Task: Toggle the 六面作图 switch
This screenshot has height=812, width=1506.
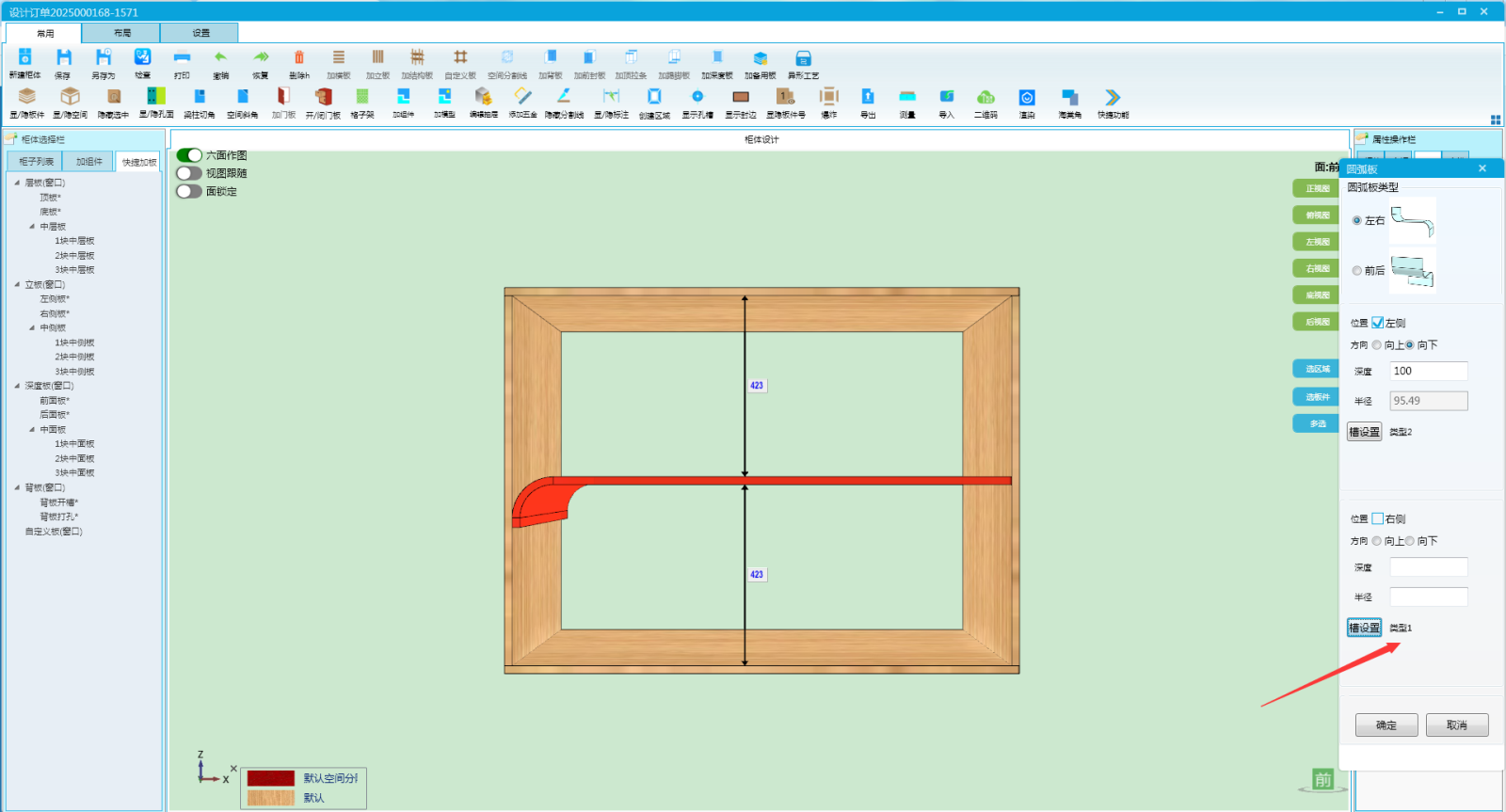Action: point(189,155)
